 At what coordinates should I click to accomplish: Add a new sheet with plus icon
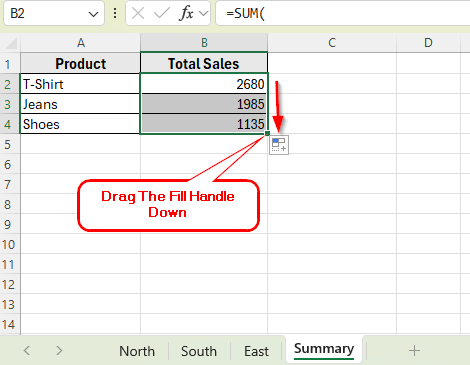coord(414,351)
